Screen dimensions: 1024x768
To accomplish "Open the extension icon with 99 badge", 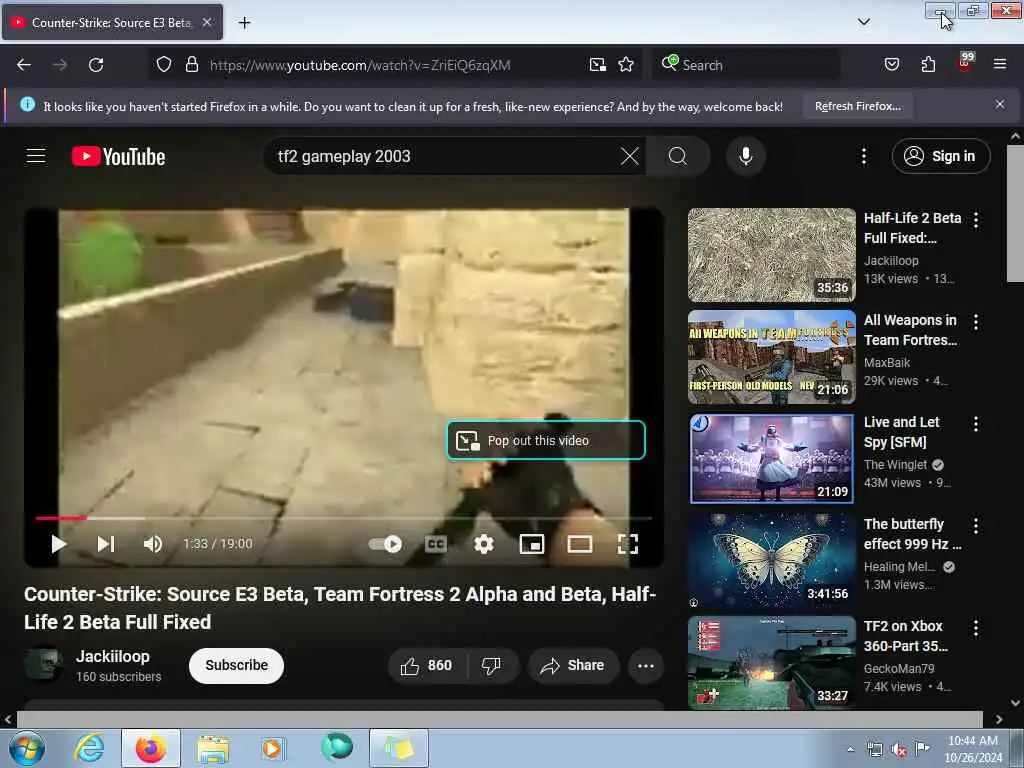I will coord(965,63).
